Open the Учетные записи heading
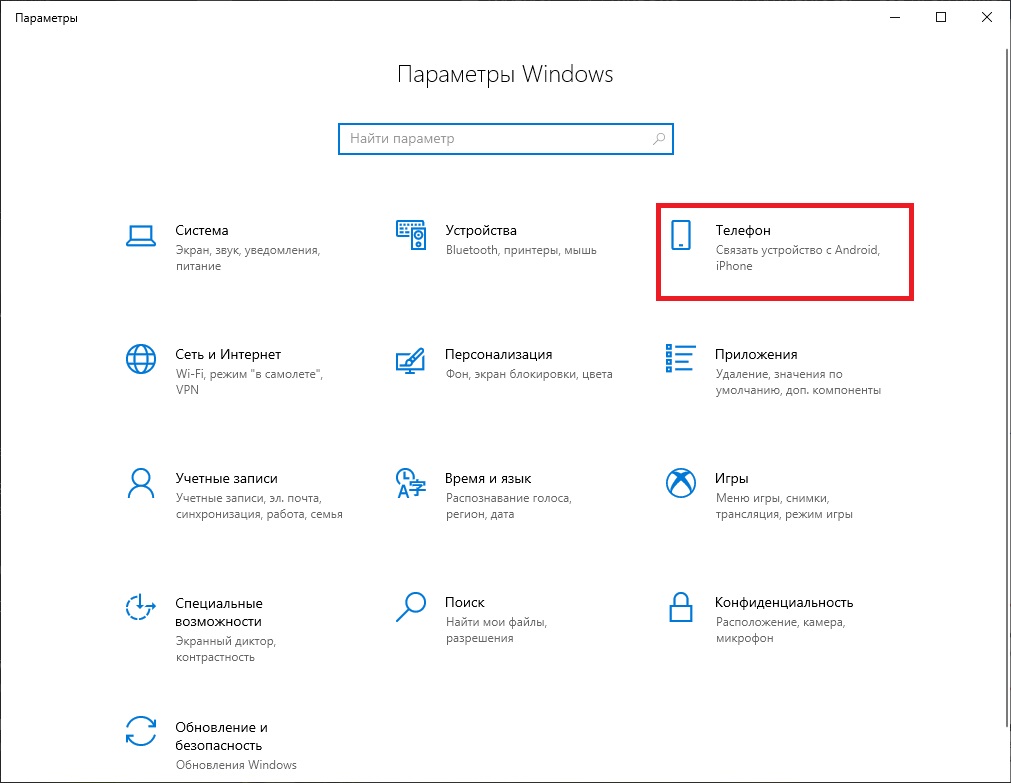 tap(226, 479)
